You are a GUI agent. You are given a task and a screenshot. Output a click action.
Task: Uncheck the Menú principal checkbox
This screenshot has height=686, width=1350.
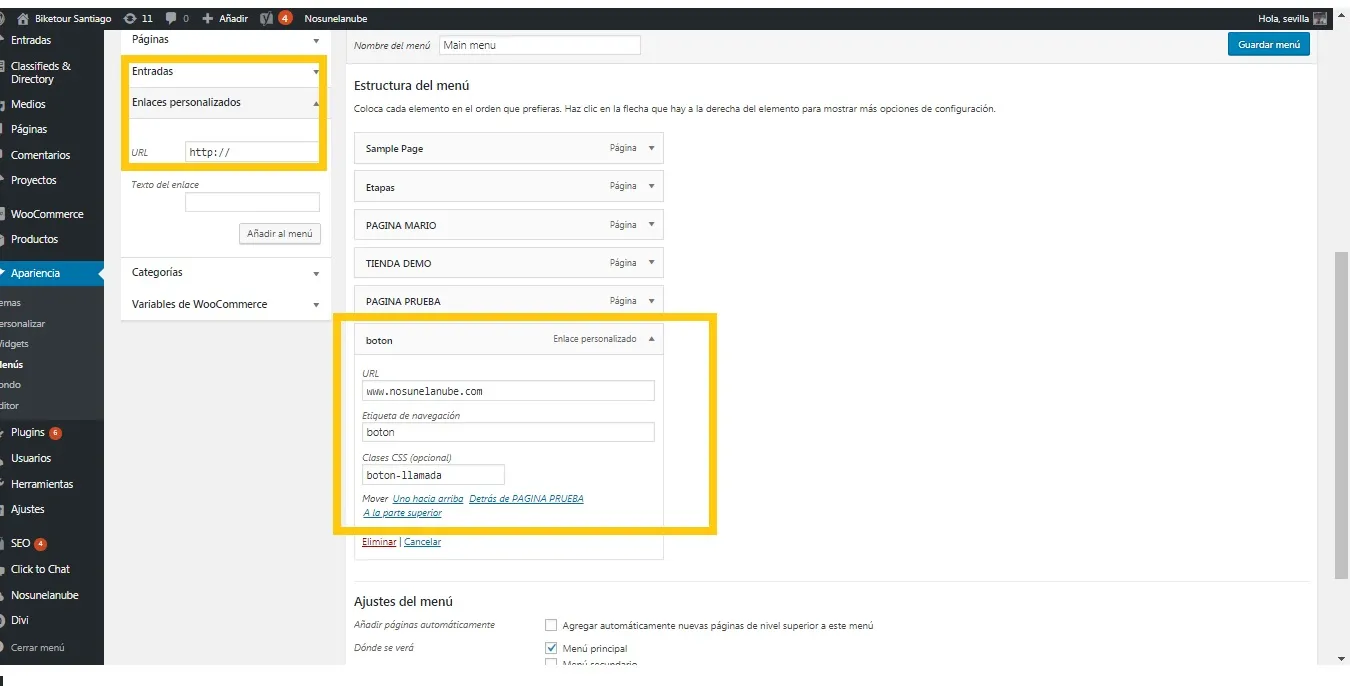pos(551,648)
